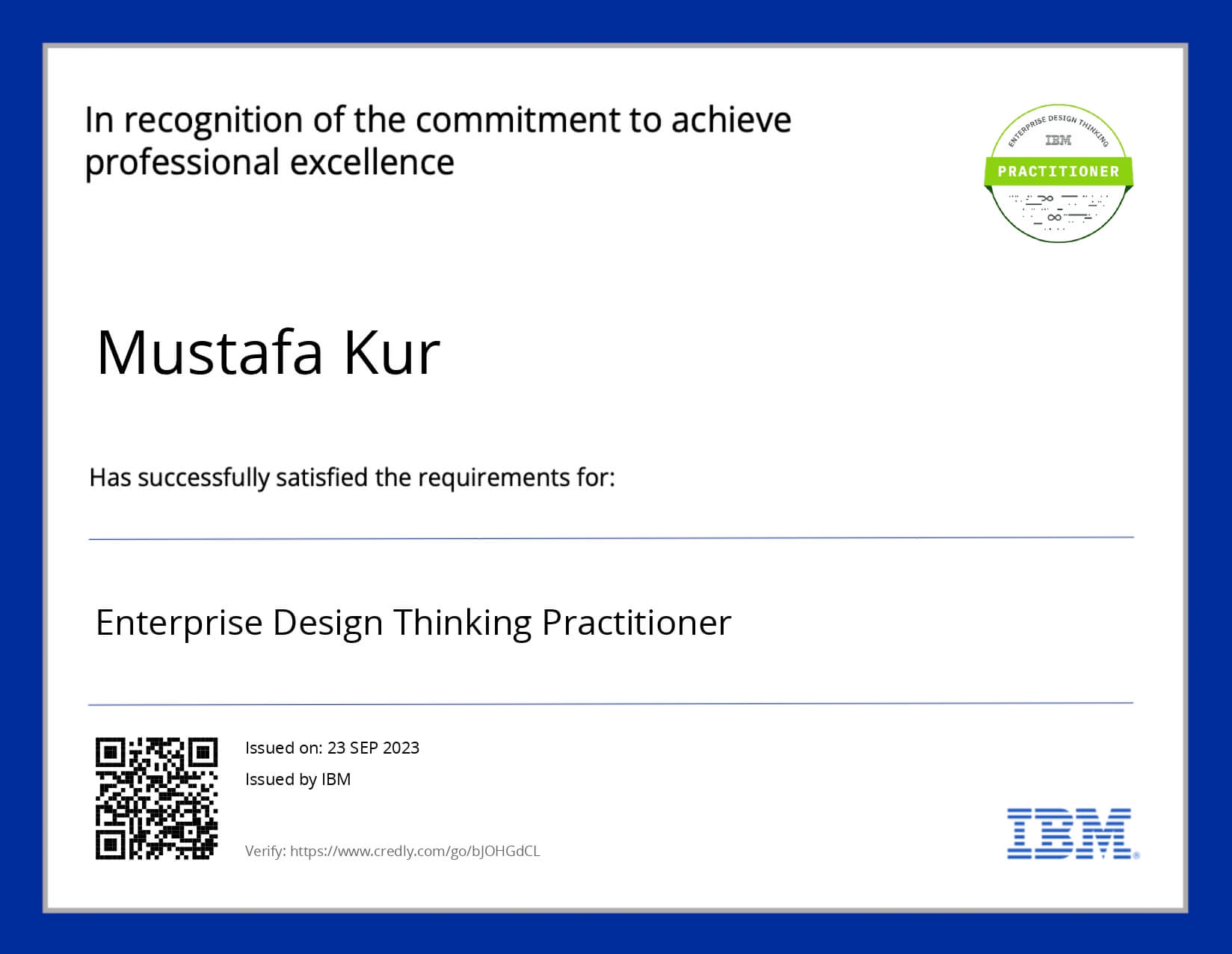
Task: Click the QR code's top-left finder square
Action: point(111,752)
